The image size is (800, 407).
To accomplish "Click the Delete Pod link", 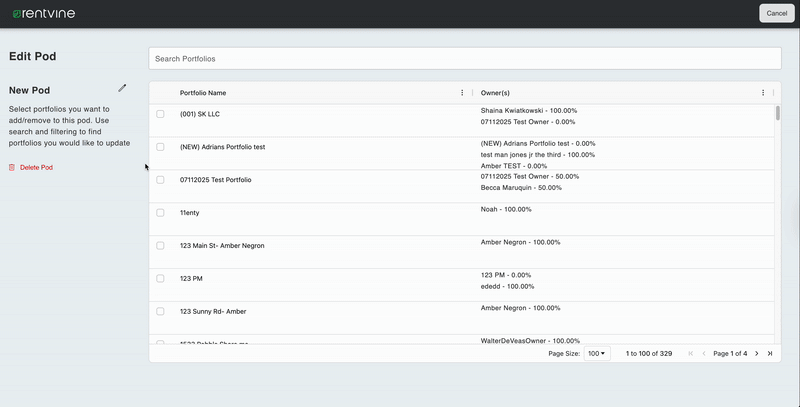I will pyautogui.click(x=36, y=167).
